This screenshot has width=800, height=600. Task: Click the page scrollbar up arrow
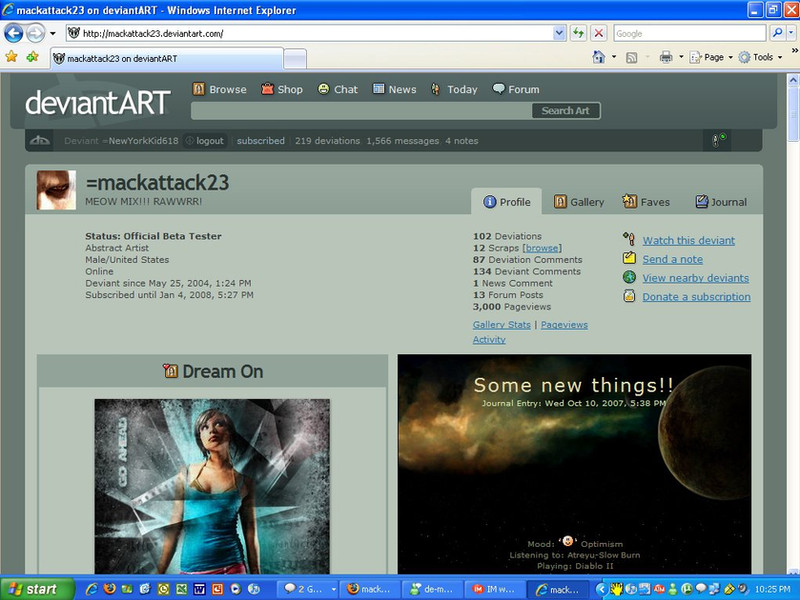click(x=793, y=80)
